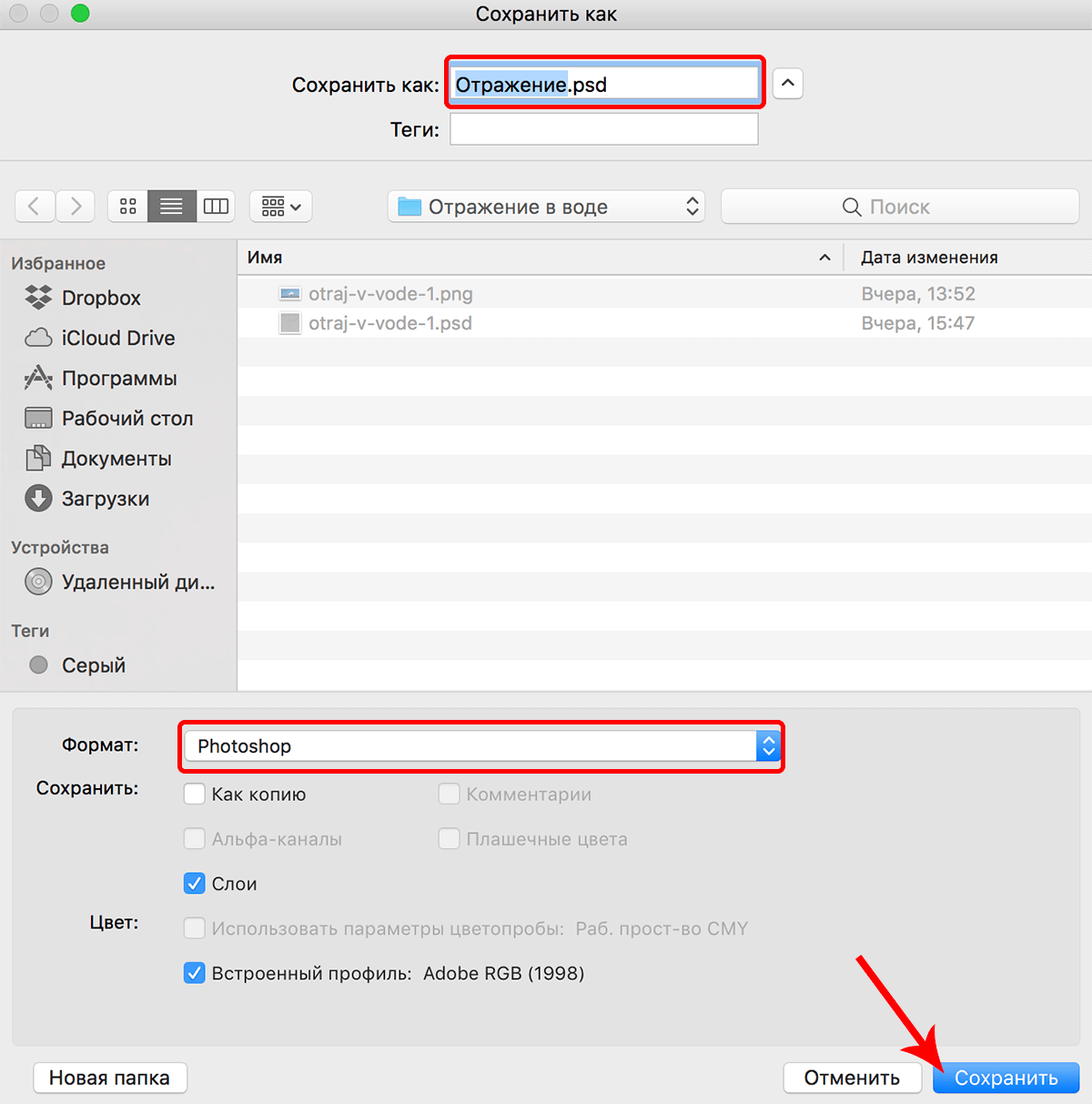The width and height of the screenshot is (1092, 1104).
Task: Click the Сохранить button
Action: click(x=1006, y=1078)
